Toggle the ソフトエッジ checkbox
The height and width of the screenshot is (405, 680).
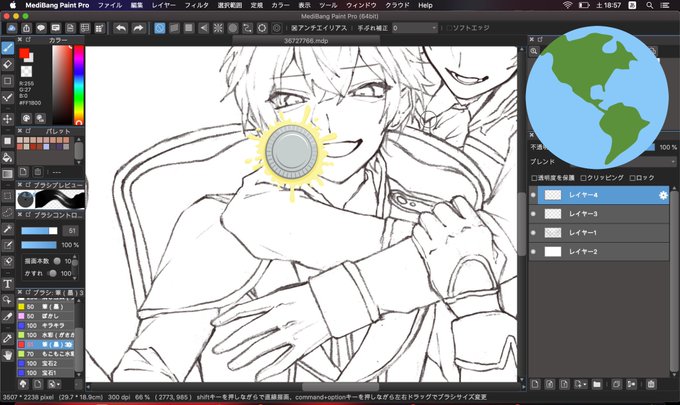click(x=449, y=28)
